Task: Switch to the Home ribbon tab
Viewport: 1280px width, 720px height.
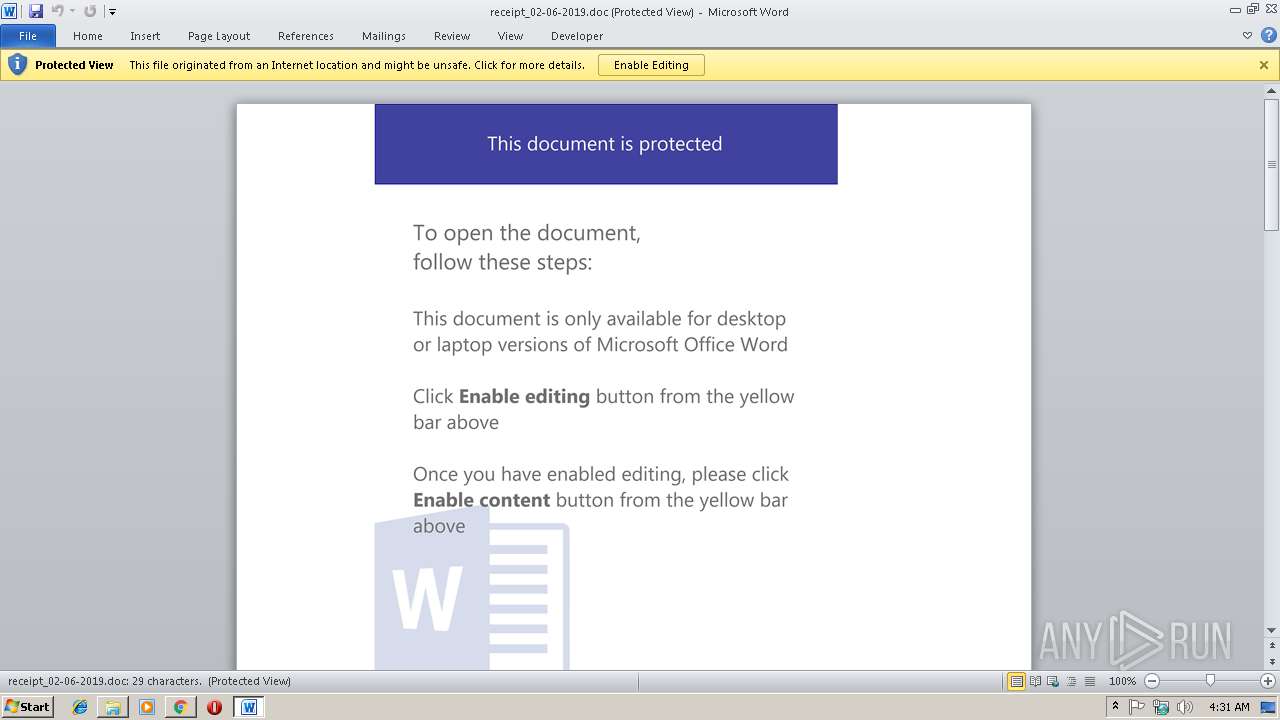Action: pyautogui.click(x=88, y=36)
